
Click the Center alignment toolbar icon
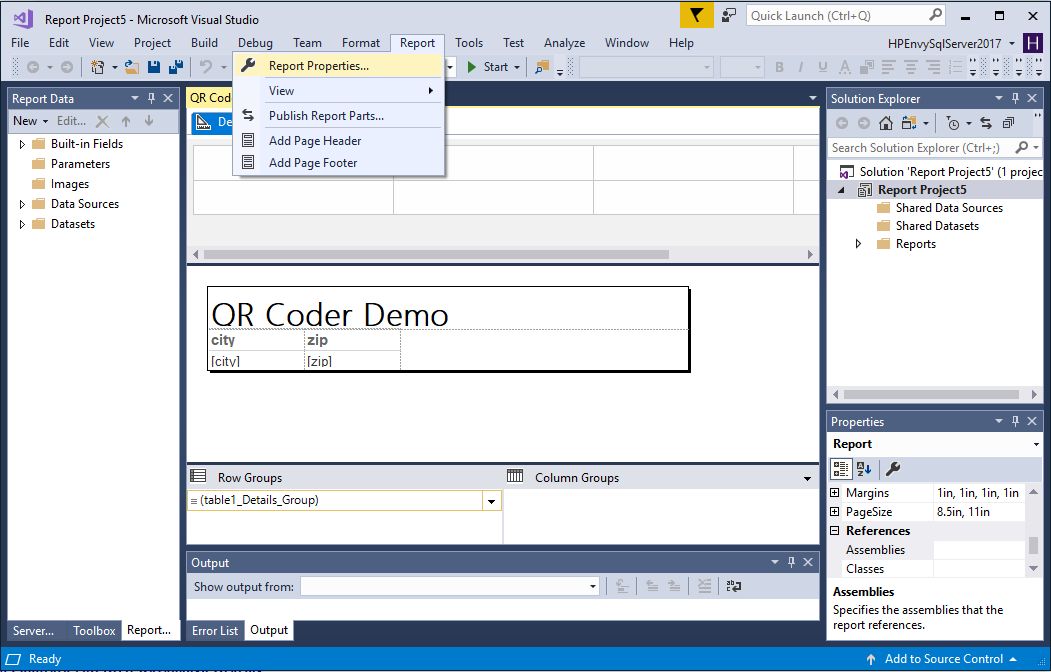point(911,67)
